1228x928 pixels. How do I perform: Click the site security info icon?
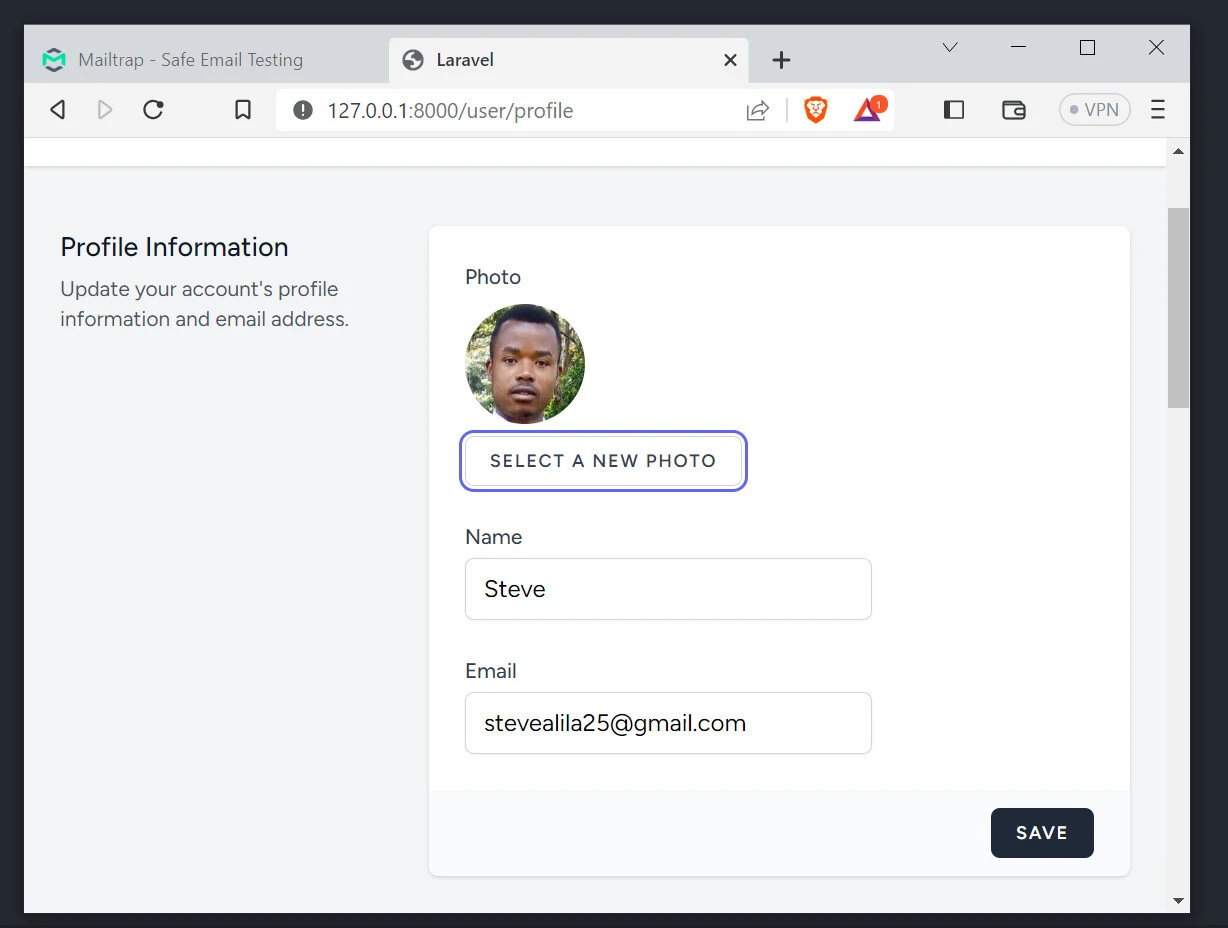[303, 110]
